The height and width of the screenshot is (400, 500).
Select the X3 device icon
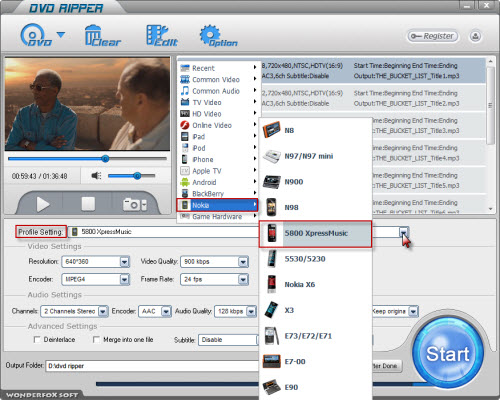[272, 310]
